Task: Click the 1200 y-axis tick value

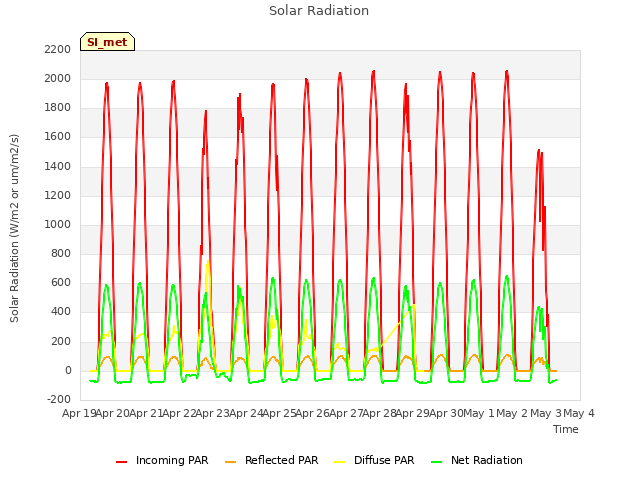Action: 58,195
